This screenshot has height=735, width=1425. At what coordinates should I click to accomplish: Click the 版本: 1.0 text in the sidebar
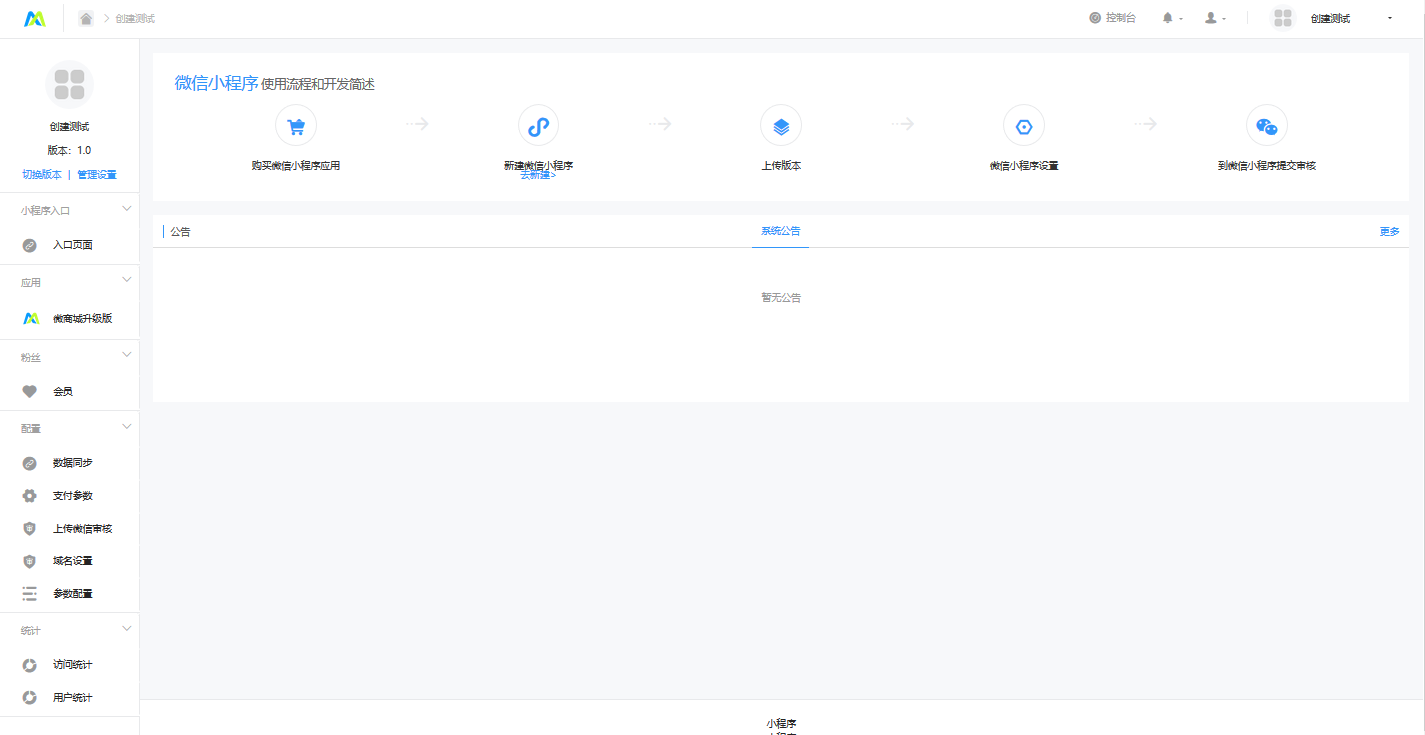70,150
